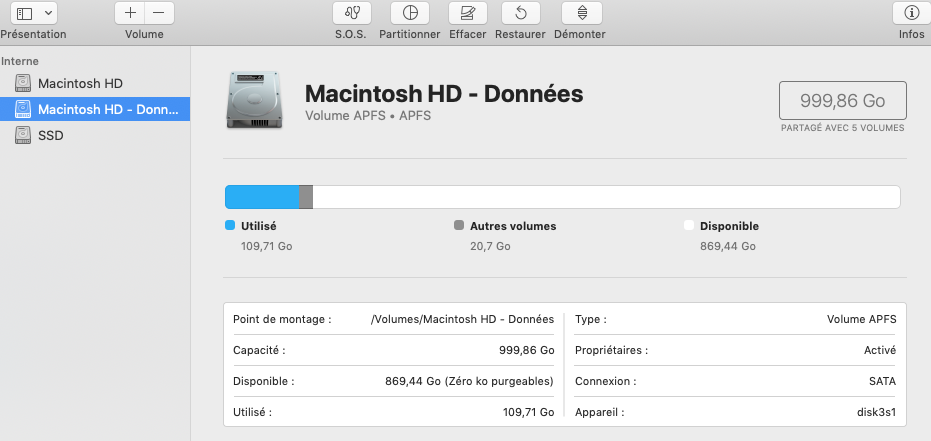
Task: Click the PARTAGÉ AVEC 5 VOLUMES label
Action: [x=843, y=128]
